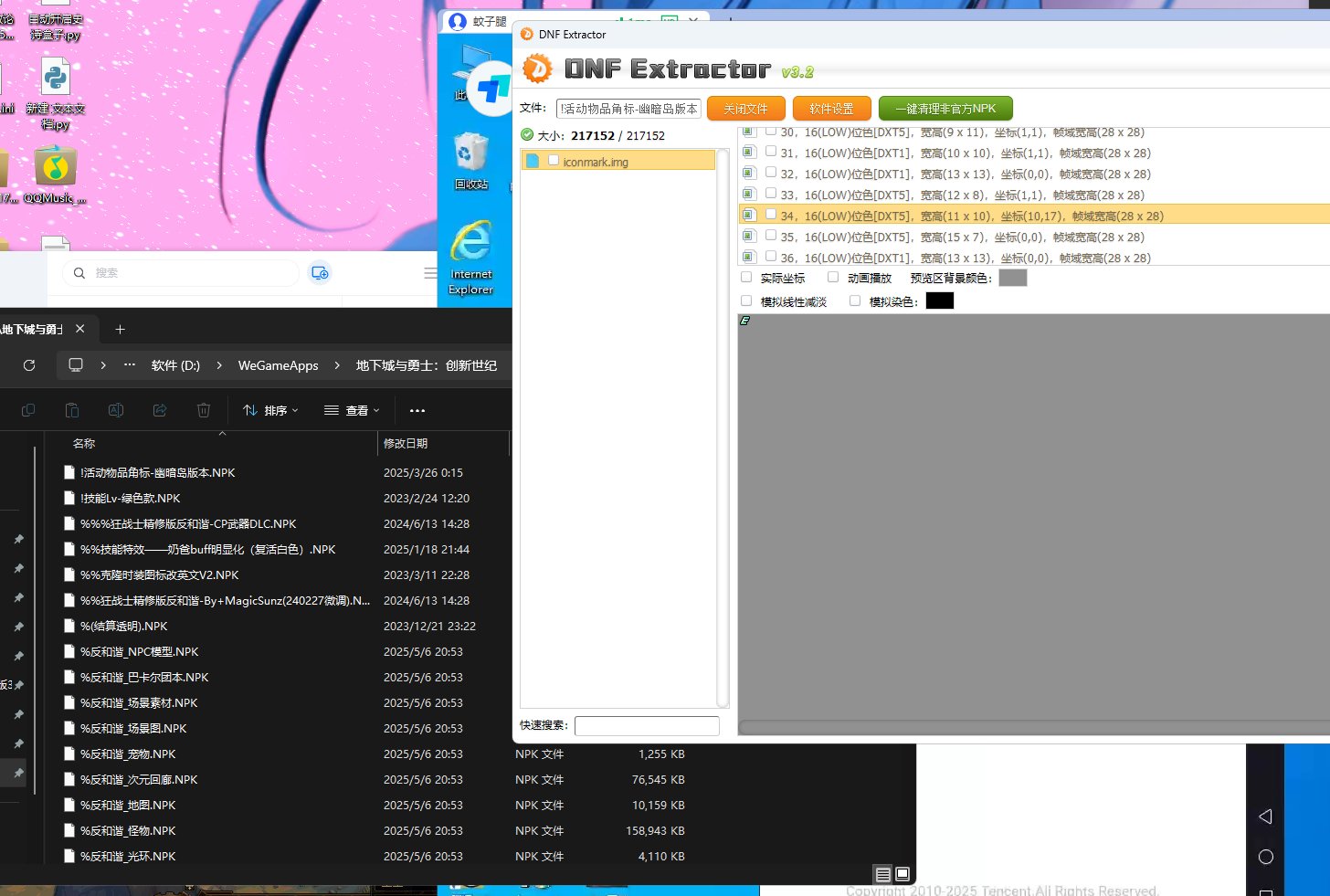Screen dimensions: 1330x896
Task: Check the iconmark.img checkbox
Action: coord(554,161)
